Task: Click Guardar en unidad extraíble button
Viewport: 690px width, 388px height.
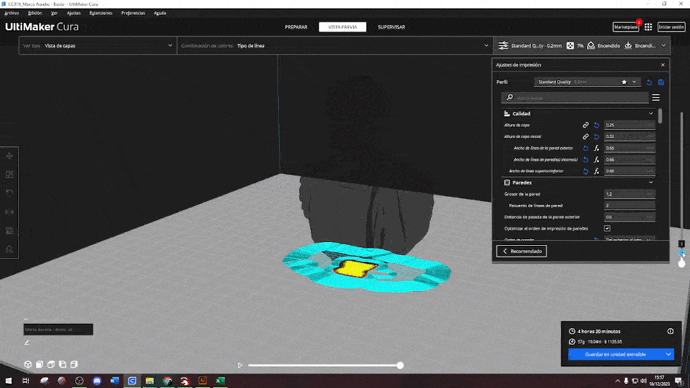Action: pos(616,354)
